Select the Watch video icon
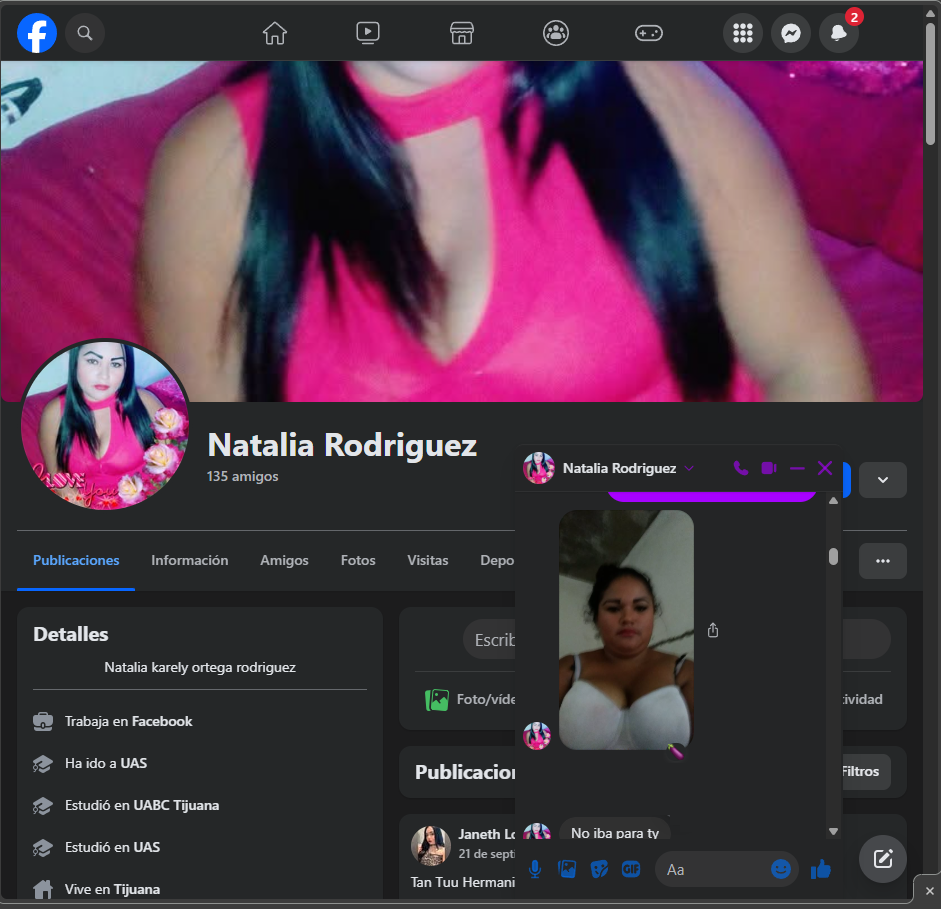Screen dimensions: 941x909 (x=368, y=32)
